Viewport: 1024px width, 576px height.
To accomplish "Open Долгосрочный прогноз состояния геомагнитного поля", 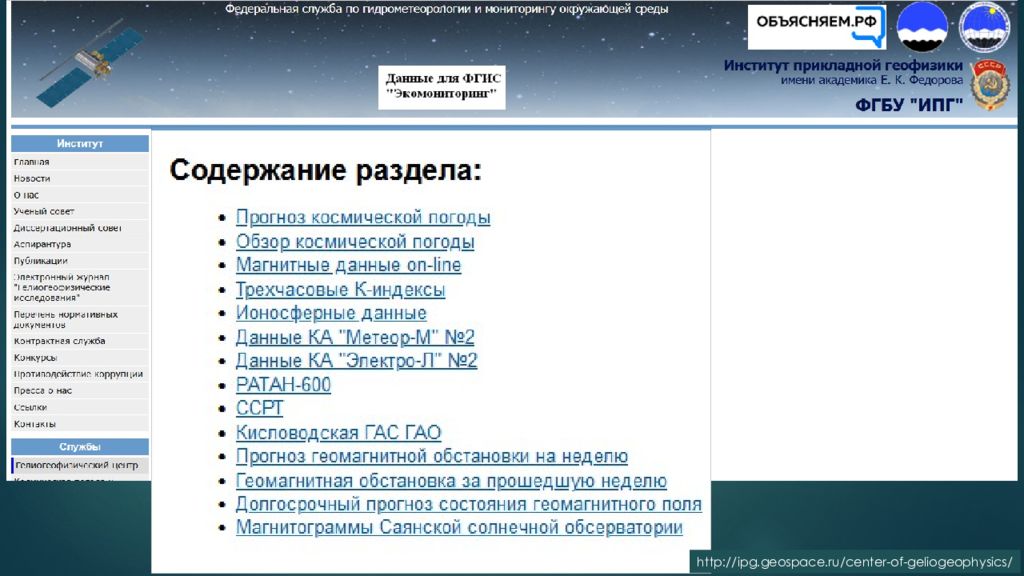I will tap(468, 504).
